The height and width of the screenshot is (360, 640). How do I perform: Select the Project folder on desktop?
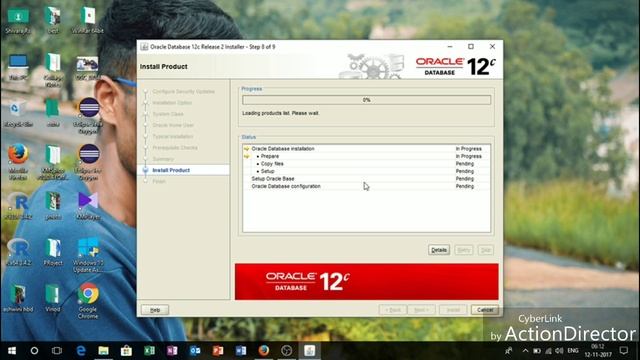(53, 253)
